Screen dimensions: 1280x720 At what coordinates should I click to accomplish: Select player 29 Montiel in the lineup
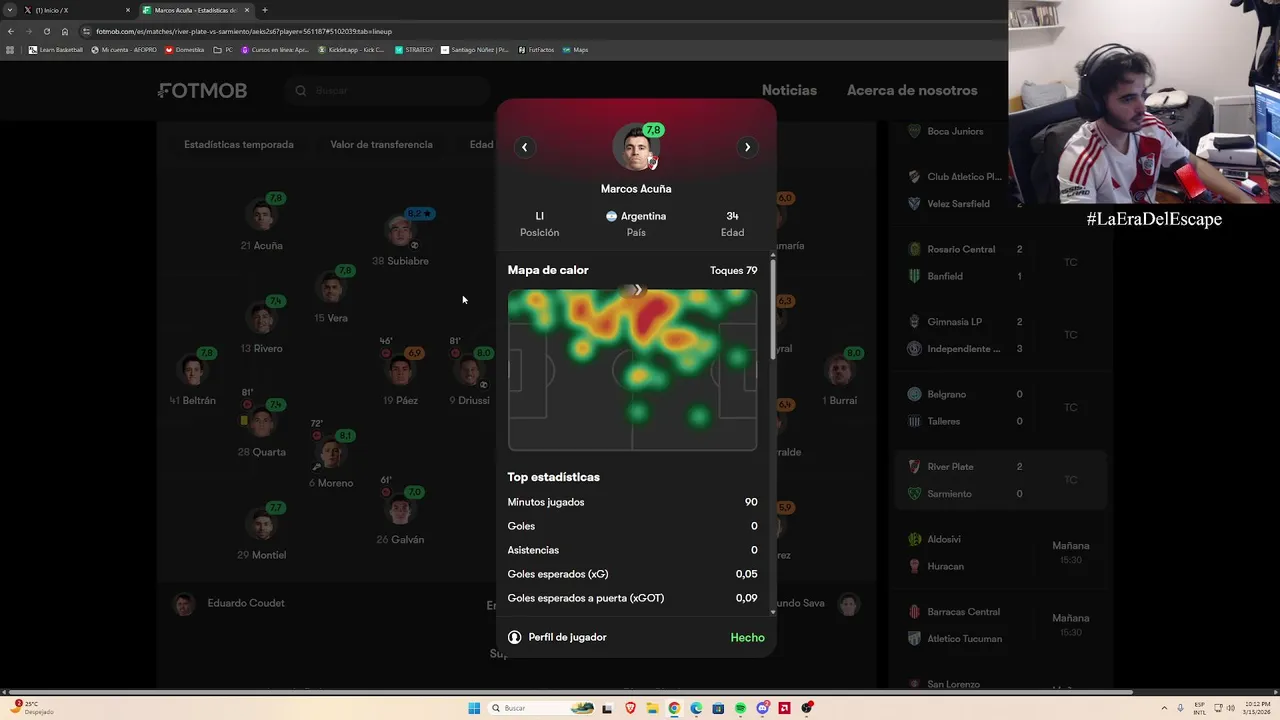tap(262, 532)
